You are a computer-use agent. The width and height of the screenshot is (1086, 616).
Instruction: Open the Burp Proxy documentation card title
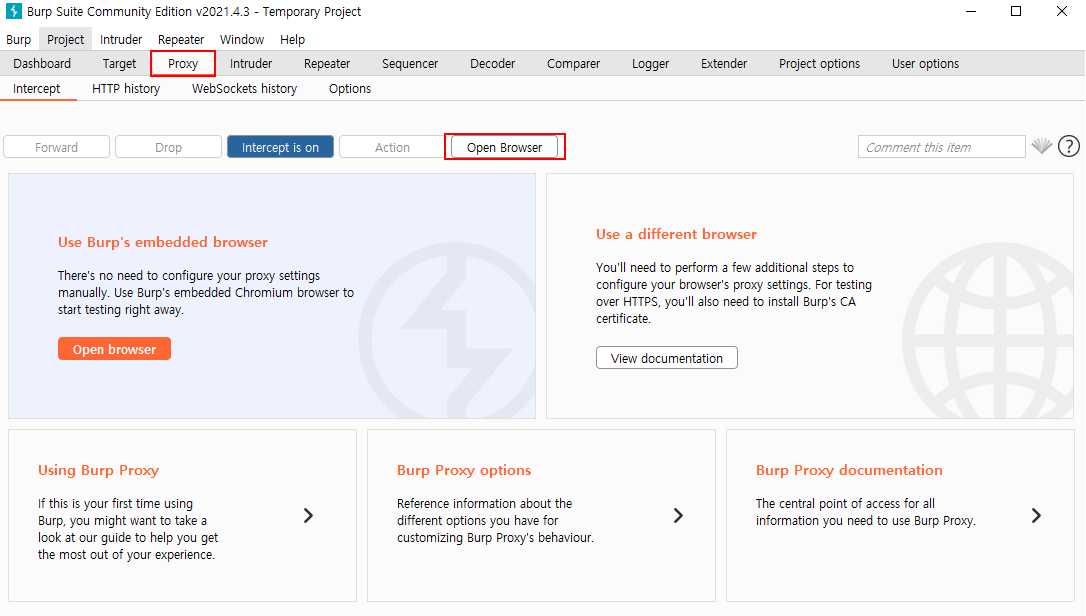tap(849, 470)
